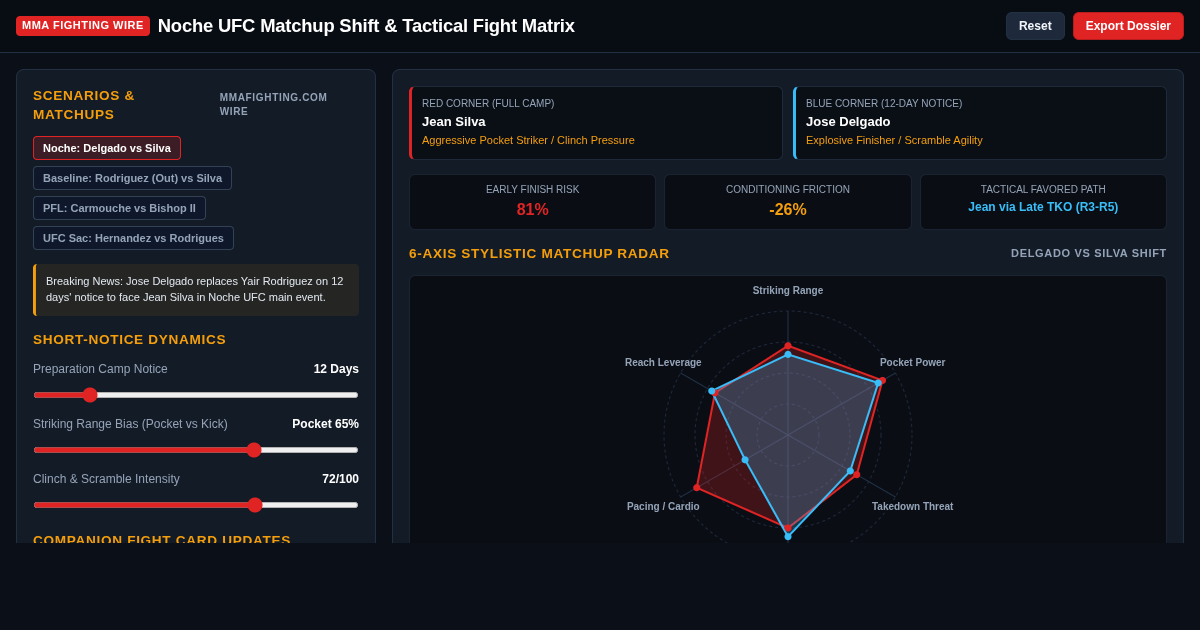
Task: Click the Companion Fight Card Updates heading
Action: [162, 538]
